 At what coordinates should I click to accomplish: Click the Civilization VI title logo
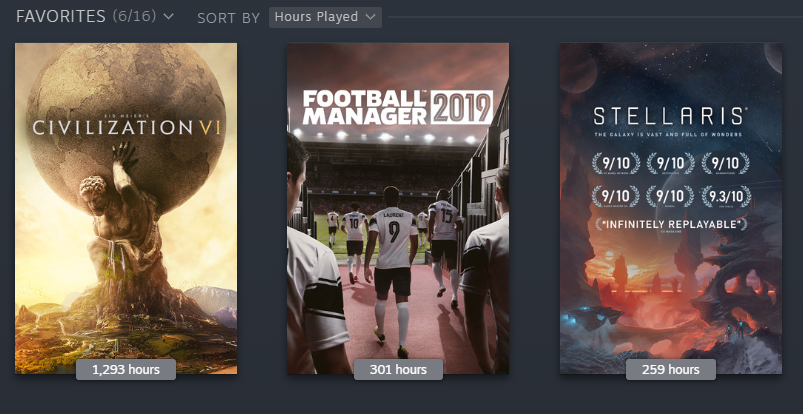click(x=126, y=126)
